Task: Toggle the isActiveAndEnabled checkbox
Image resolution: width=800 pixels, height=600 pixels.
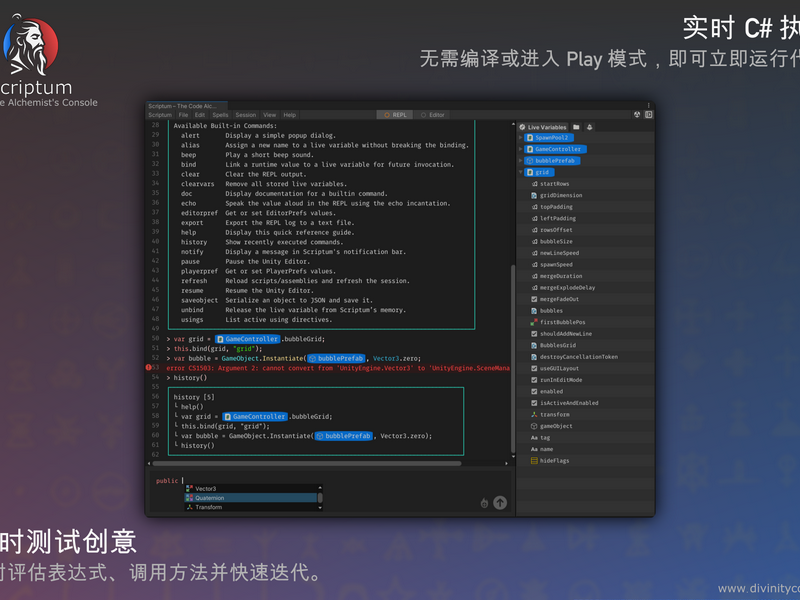Action: (x=534, y=403)
